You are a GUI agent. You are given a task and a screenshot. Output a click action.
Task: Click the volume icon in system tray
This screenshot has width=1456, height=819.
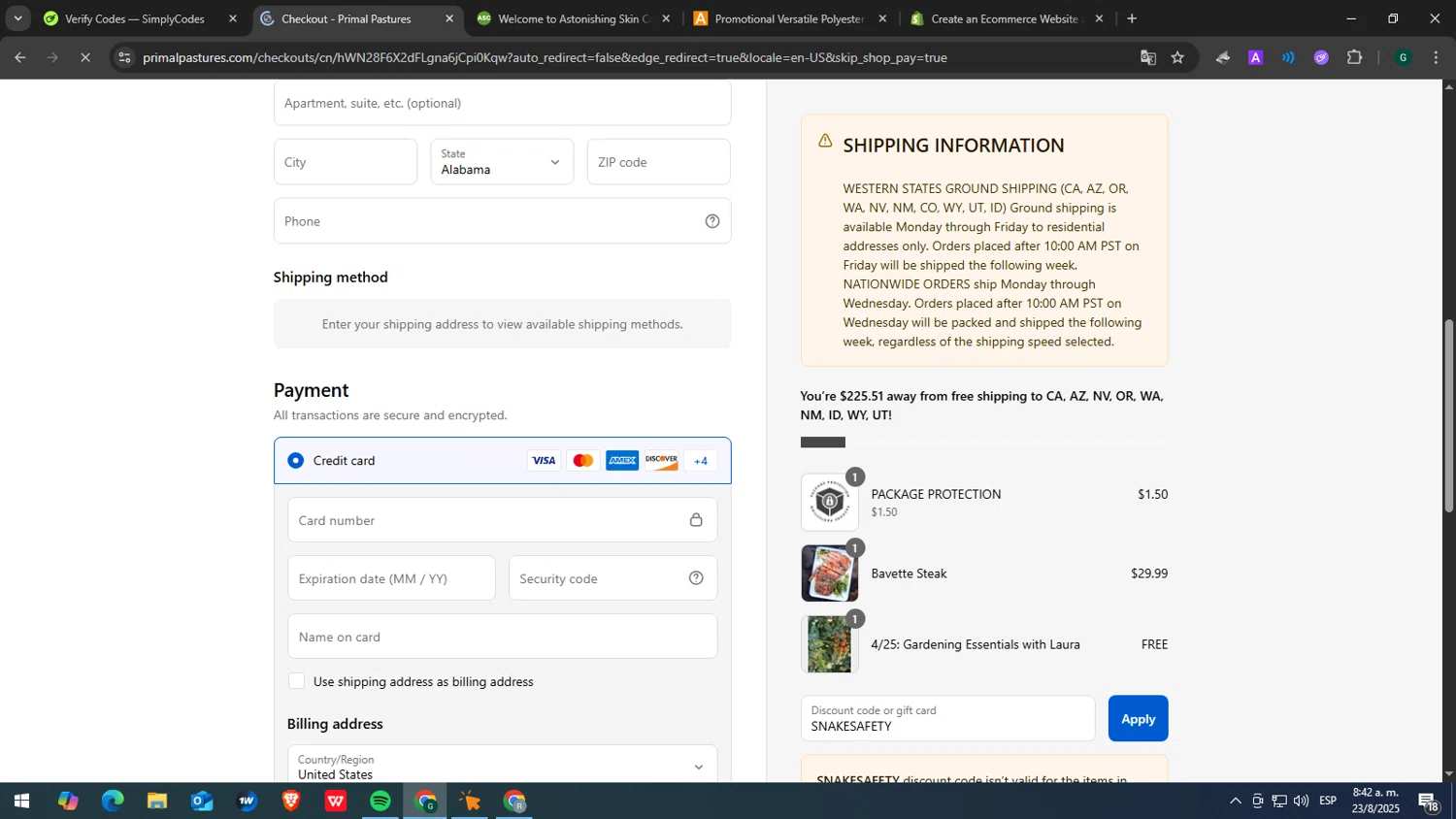1301,801
